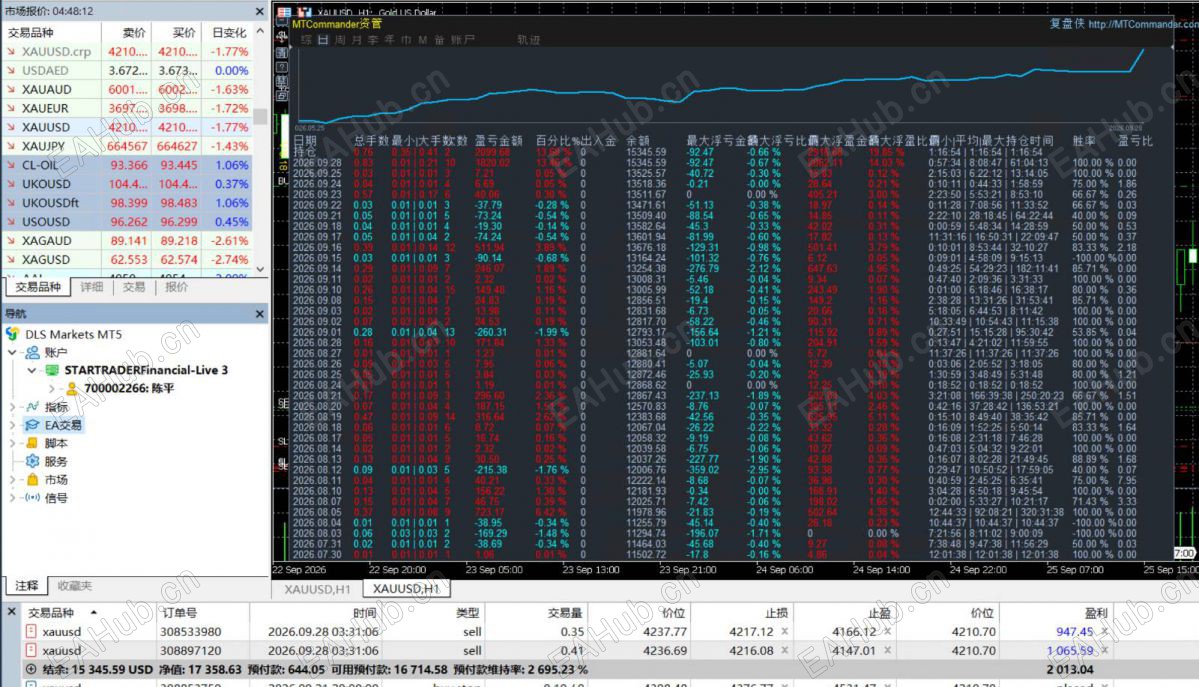1199x687 pixels.
Task: Select the 周 weekly period in MTCommander
Action: click(x=340, y=40)
